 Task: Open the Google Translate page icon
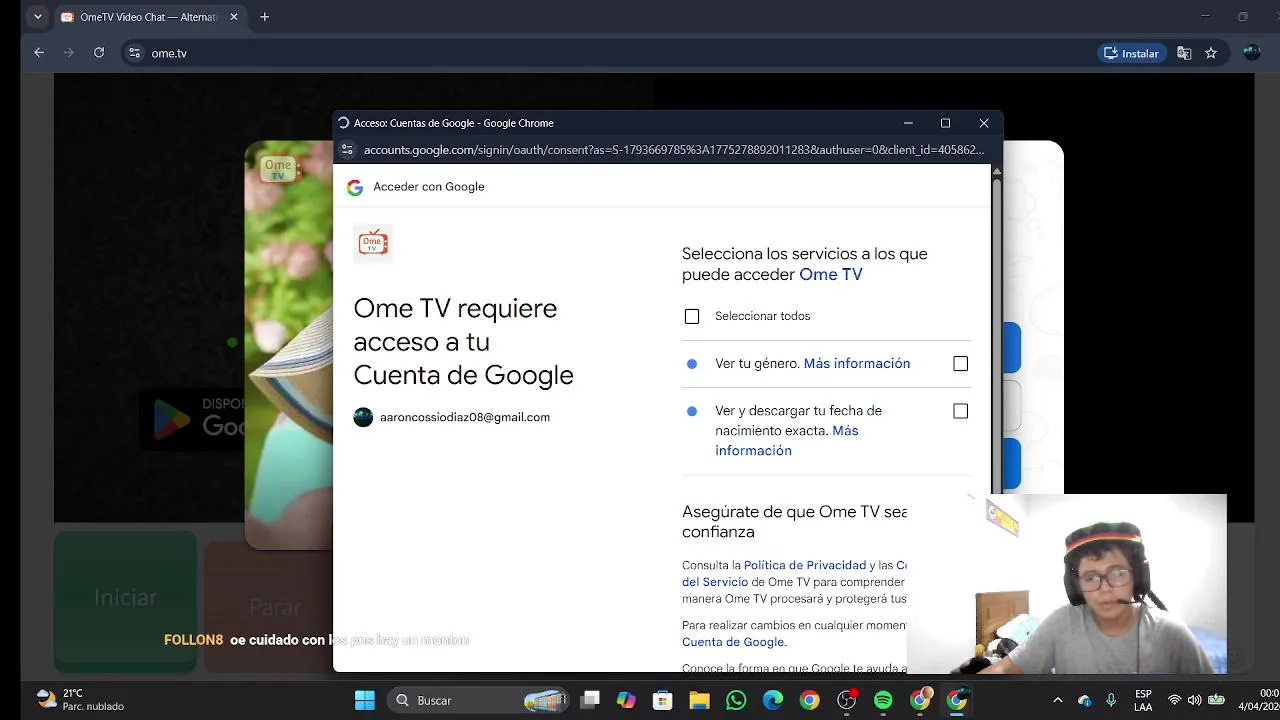[1184, 53]
